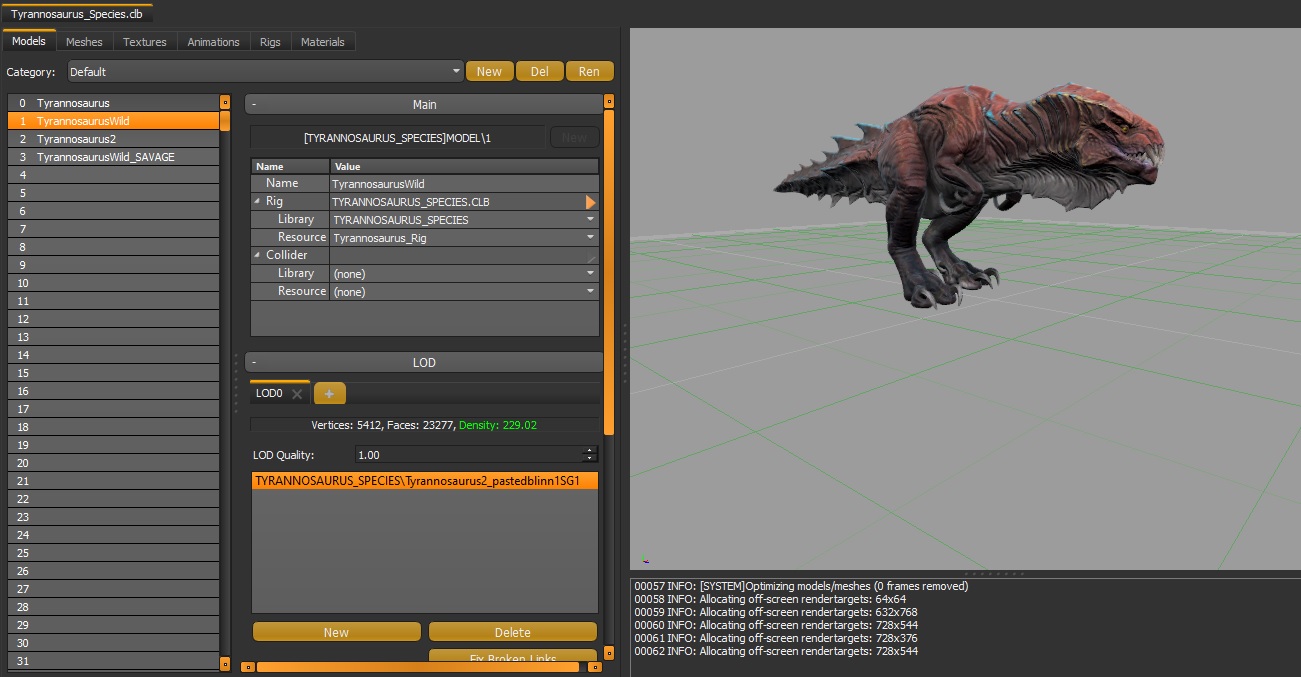
Task: Close the LOD0 tab with its X
Action: click(x=297, y=394)
